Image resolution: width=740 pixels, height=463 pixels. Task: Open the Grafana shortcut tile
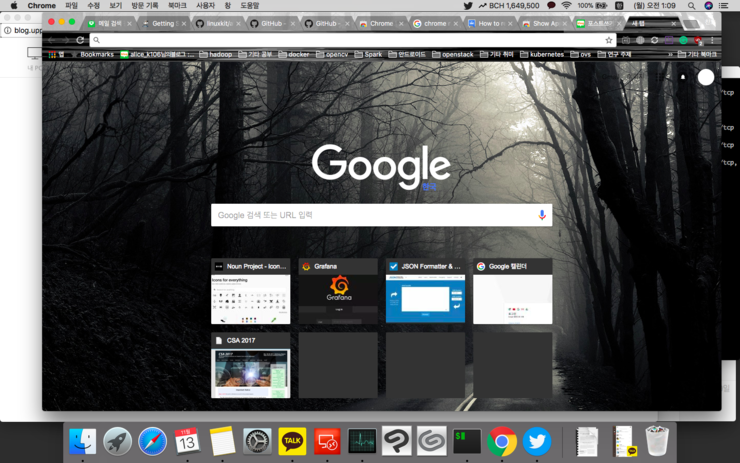point(338,291)
